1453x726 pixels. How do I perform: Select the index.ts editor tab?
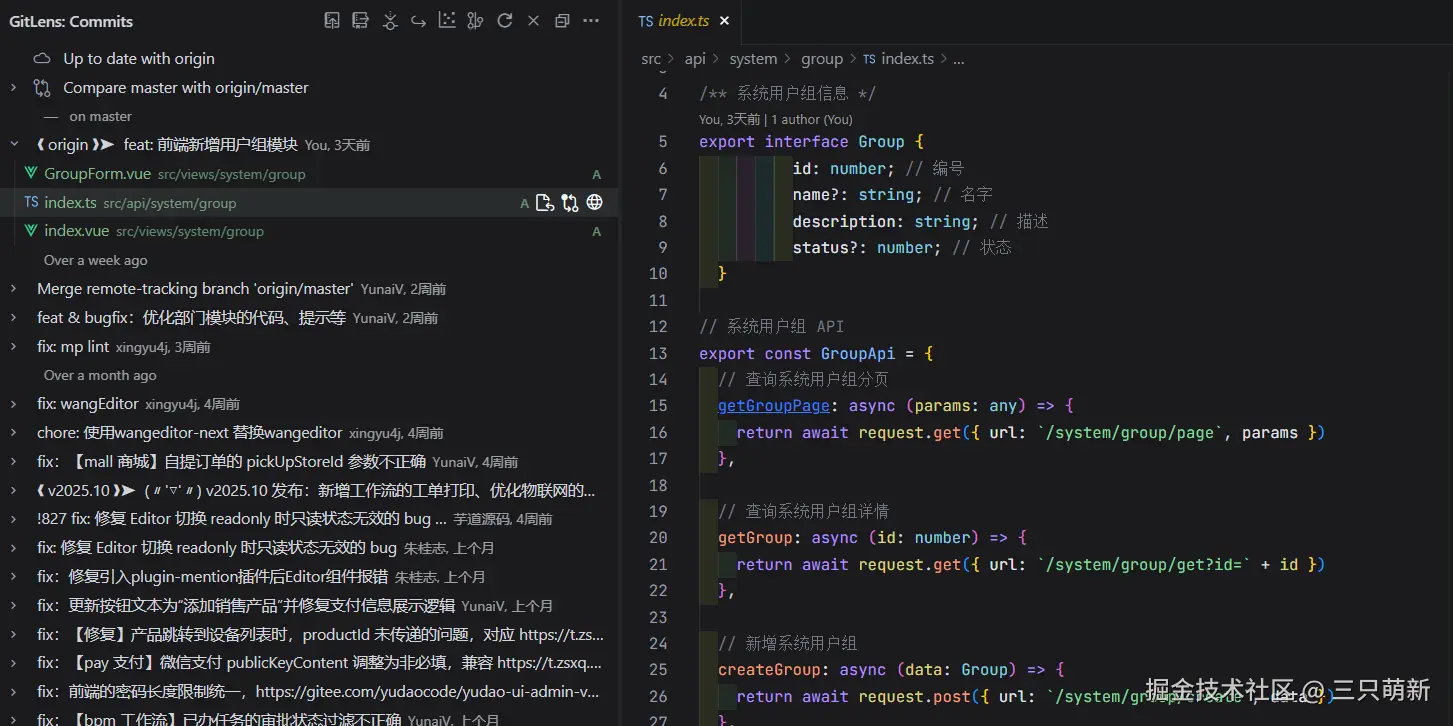coord(683,21)
